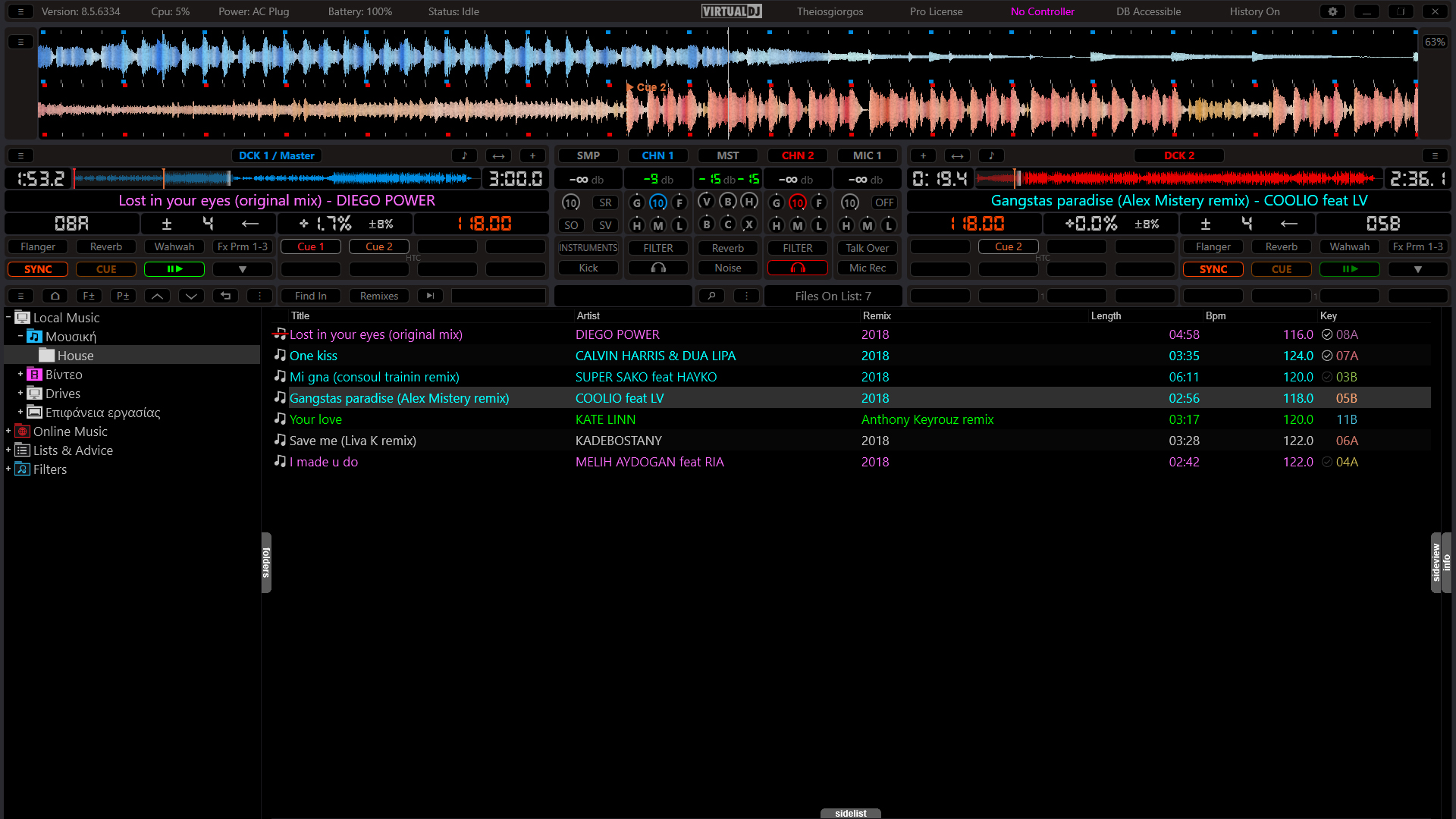Expand the Online Music node
1456x819 pixels.
pos(8,431)
